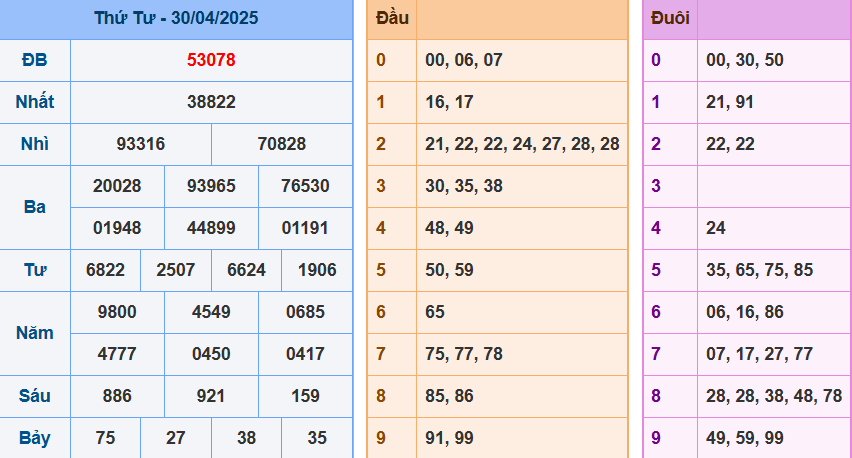This screenshot has height=458, width=852.
Task: Select Đuôi row values 49, 59, 99
Action: (x=744, y=438)
